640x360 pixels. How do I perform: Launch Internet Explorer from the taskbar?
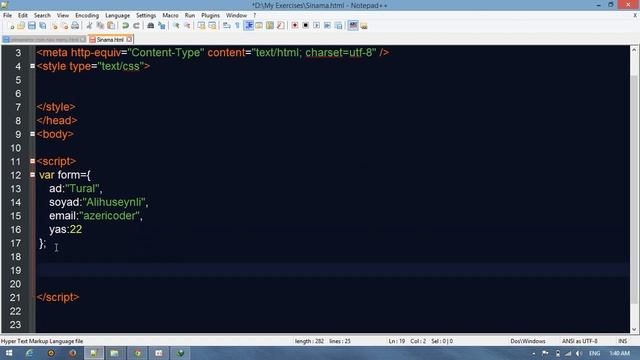[29, 353]
